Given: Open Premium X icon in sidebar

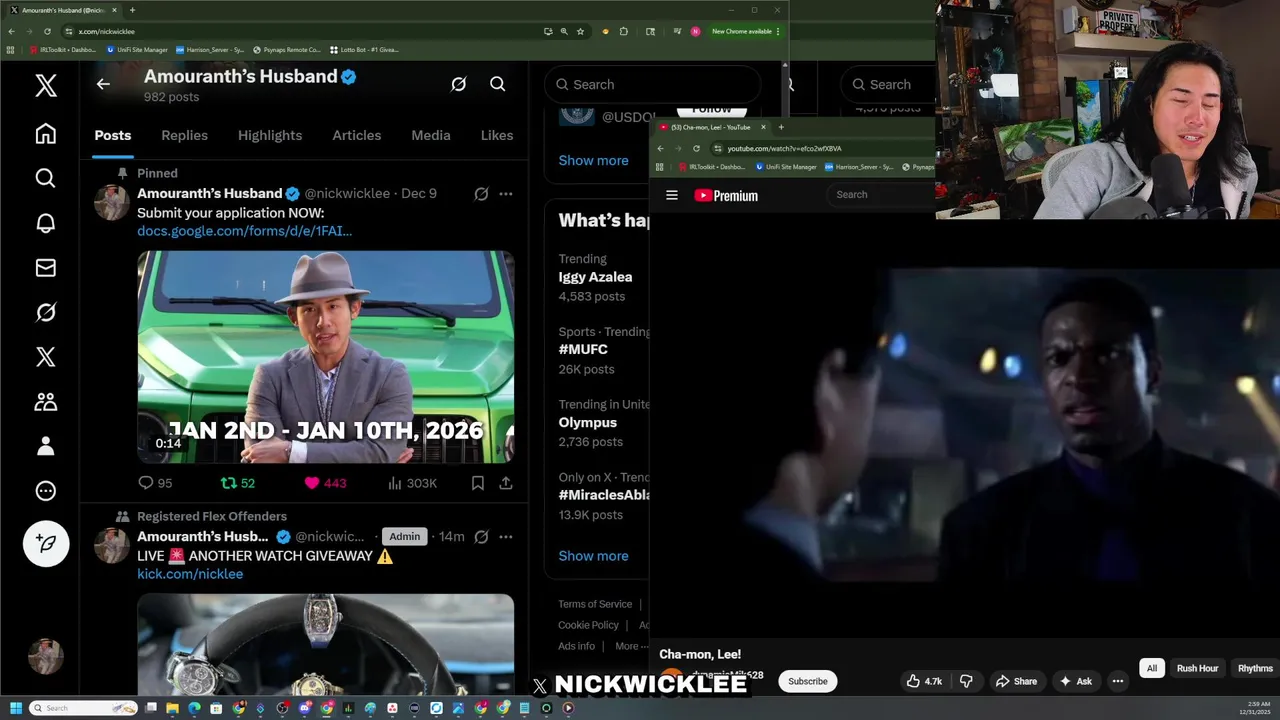Looking at the screenshot, I should [x=46, y=357].
